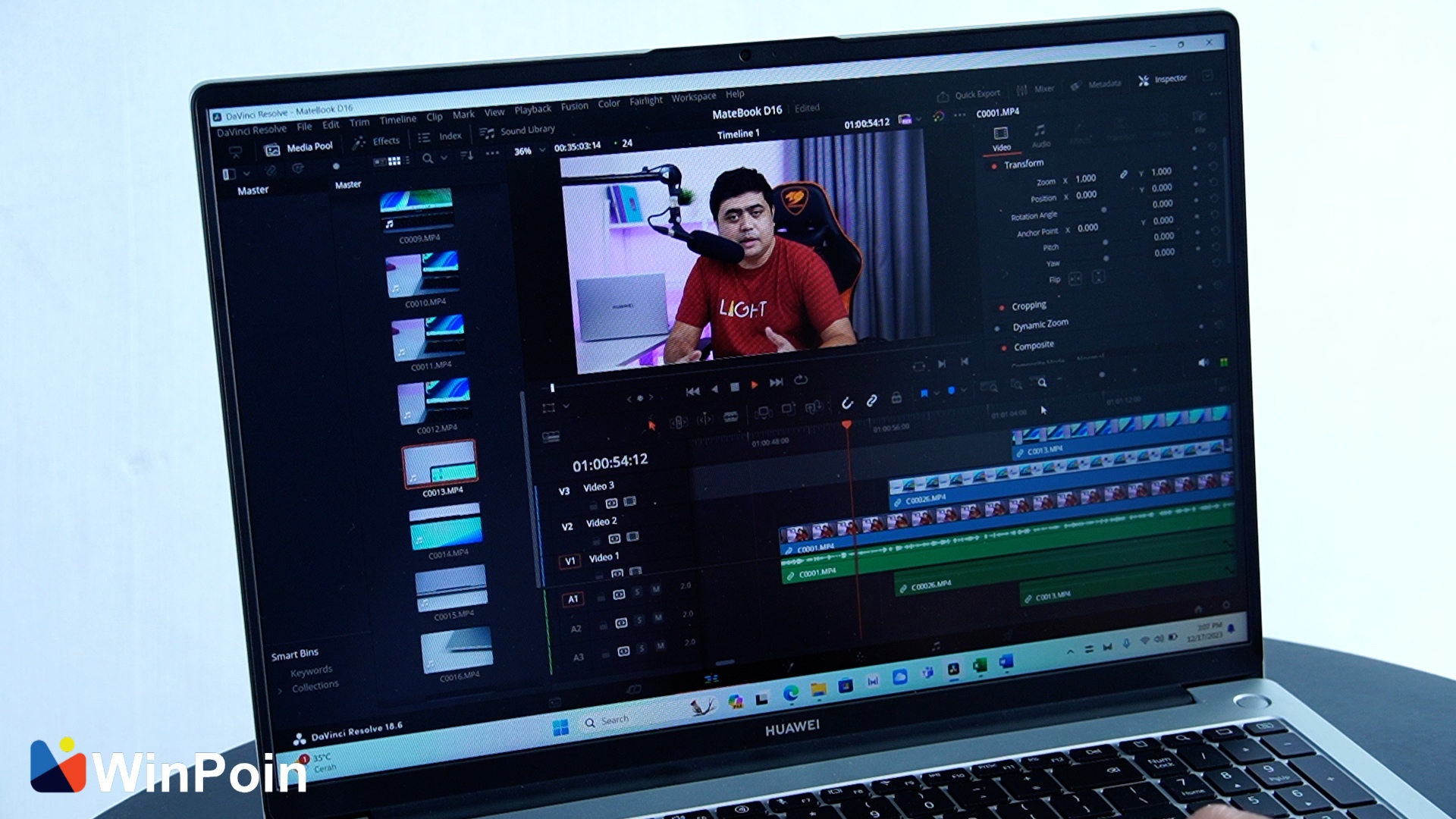
Task: Collapse the Transform section
Action: click(x=1024, y=164)
